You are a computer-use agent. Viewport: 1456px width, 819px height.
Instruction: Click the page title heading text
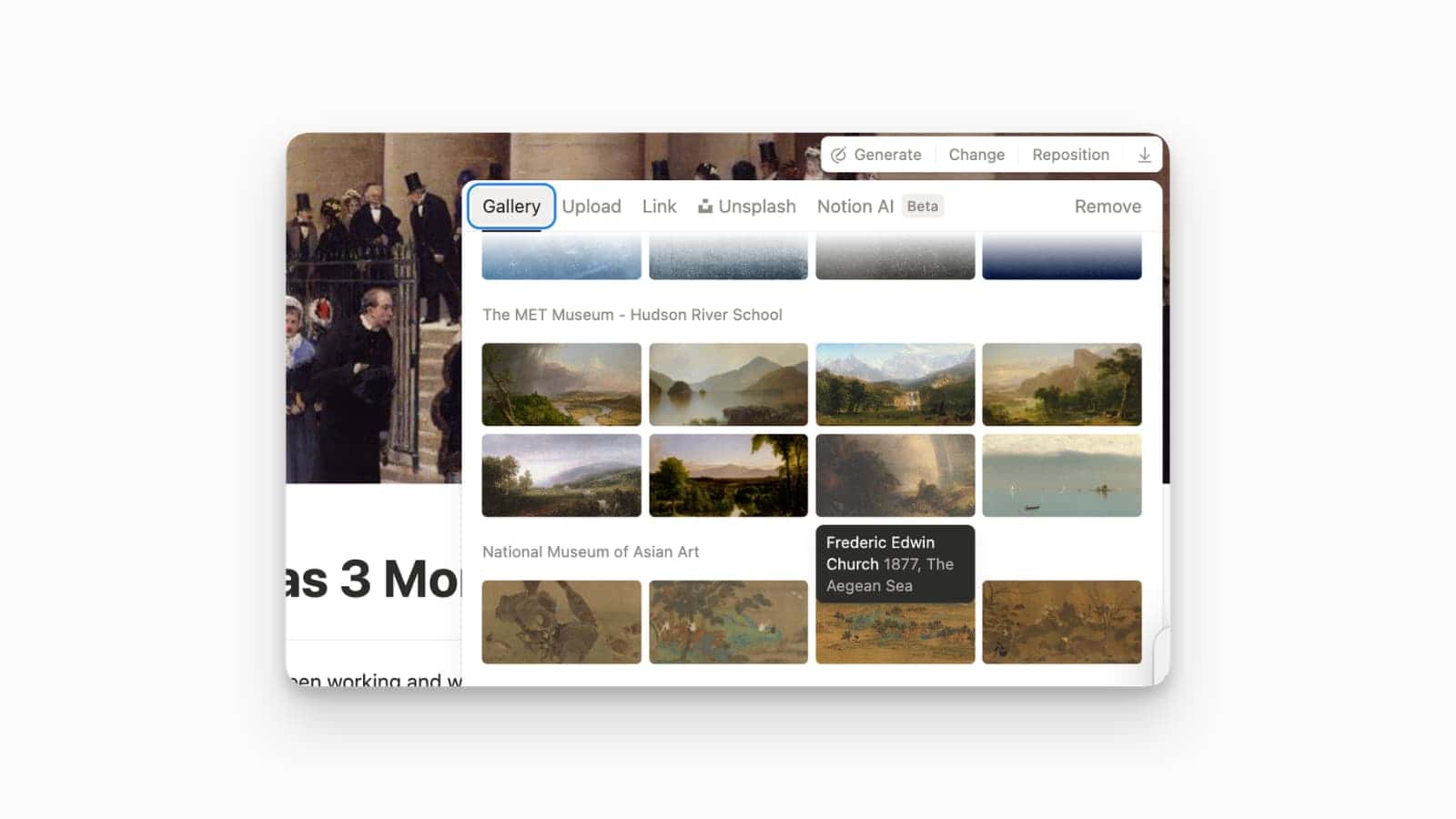(373, 579)
